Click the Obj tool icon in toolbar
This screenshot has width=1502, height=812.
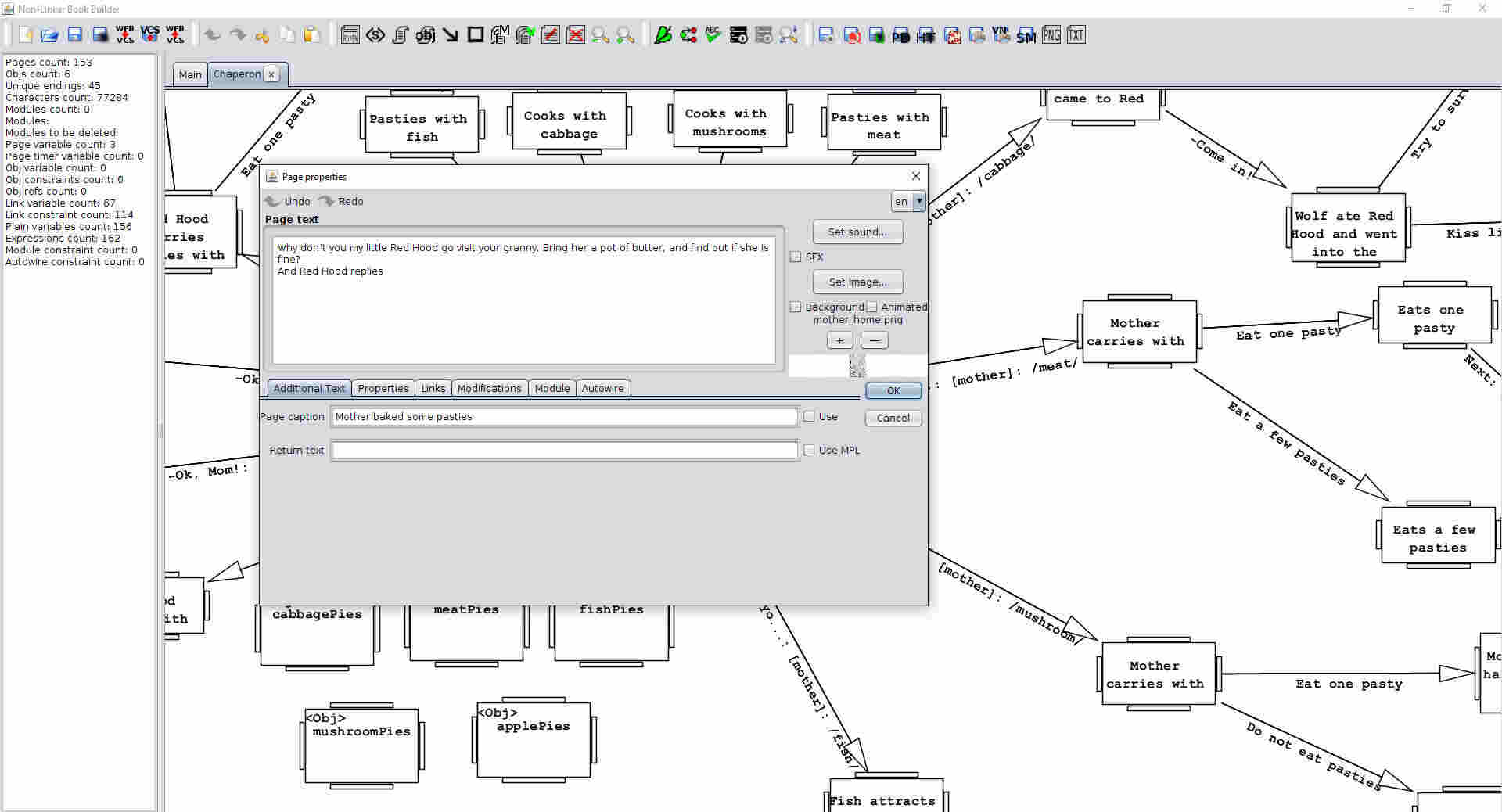click(425, 34)
